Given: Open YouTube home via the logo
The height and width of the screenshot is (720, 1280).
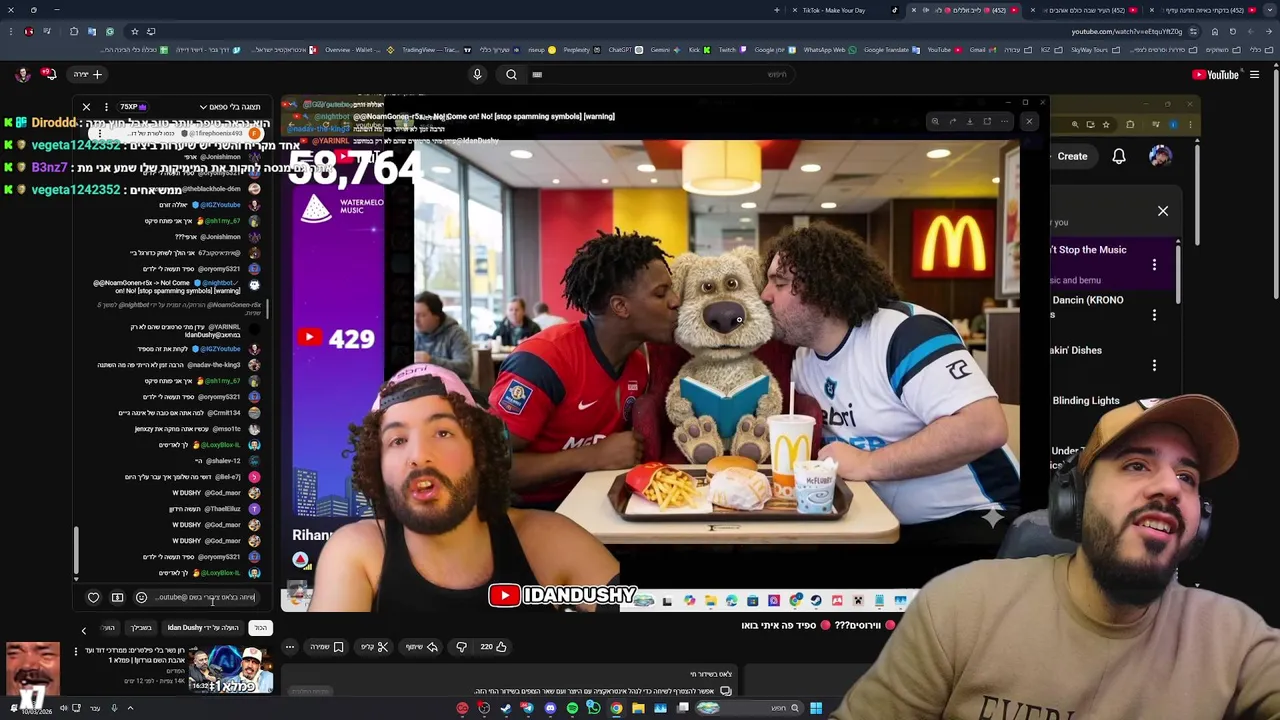Looking at the screenshot, I should click(x=1215, y=74).
